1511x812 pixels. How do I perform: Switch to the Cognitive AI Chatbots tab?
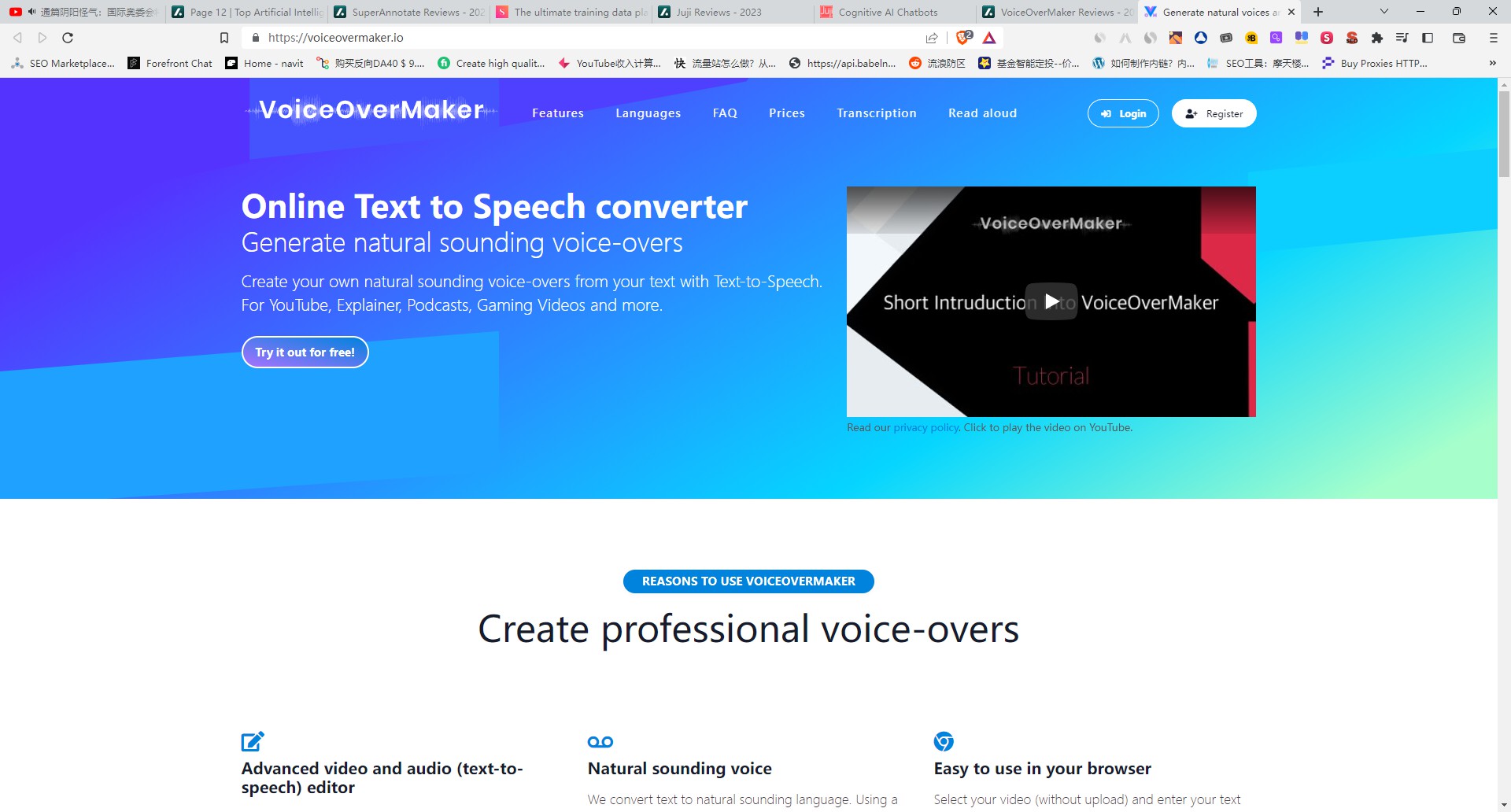click(x=896, y=12)
